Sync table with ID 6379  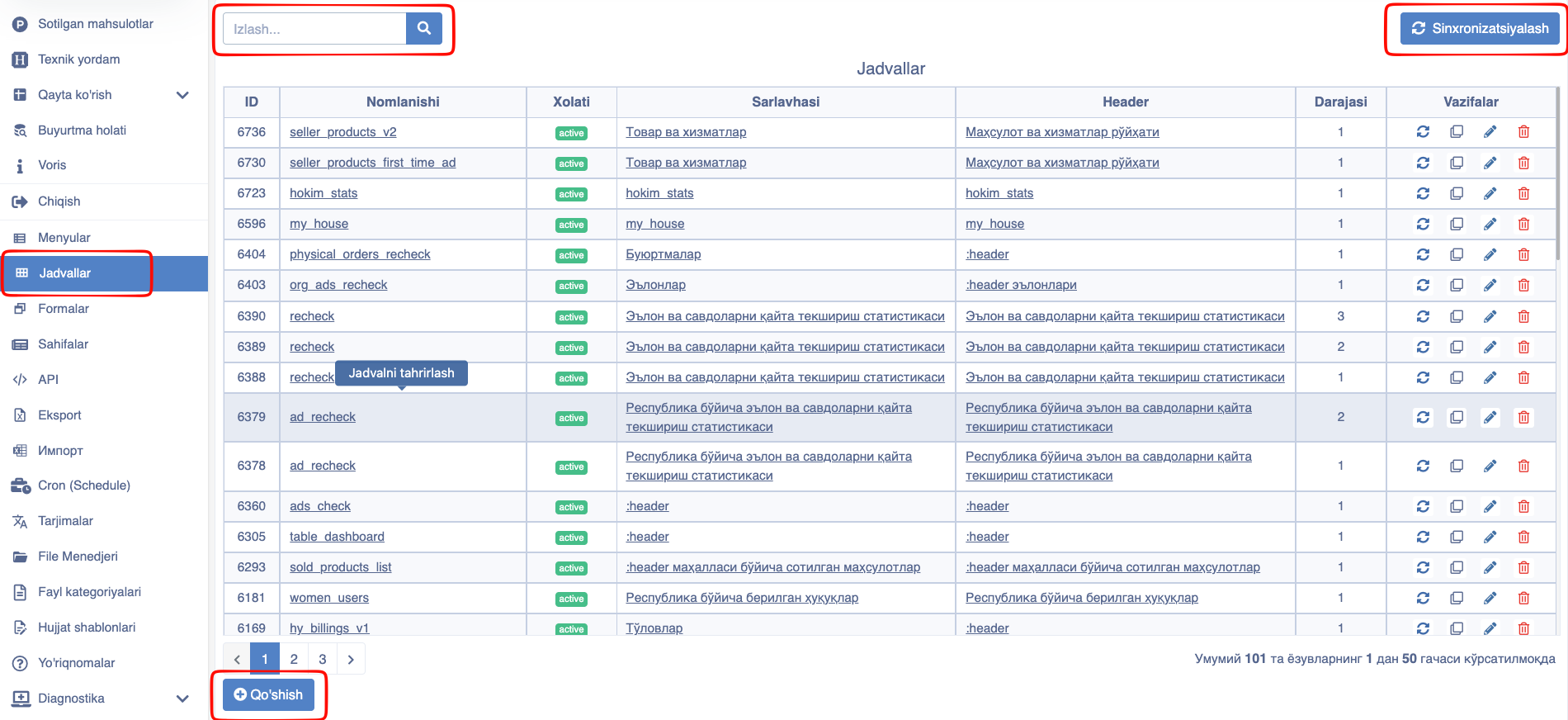1423,417
